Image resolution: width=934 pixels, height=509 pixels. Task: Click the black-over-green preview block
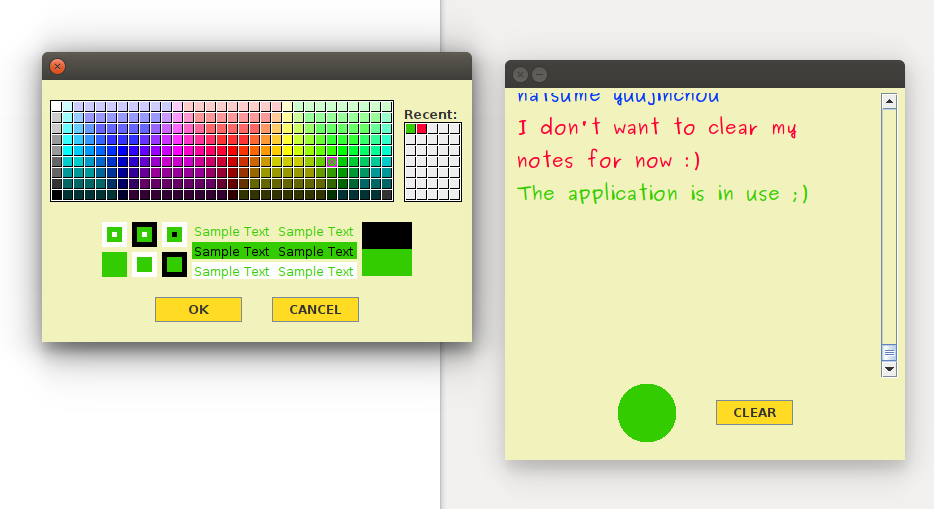click(387, 249)
